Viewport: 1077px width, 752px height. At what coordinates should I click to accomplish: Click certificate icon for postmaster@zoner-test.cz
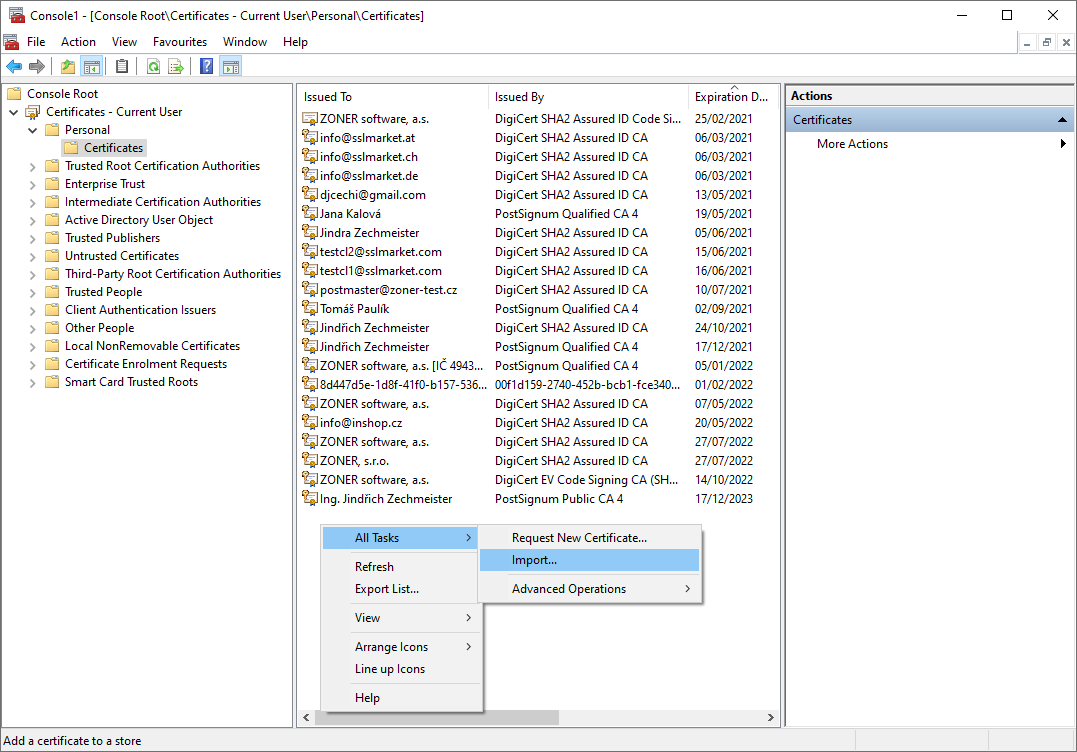click(x=310, y=290)
